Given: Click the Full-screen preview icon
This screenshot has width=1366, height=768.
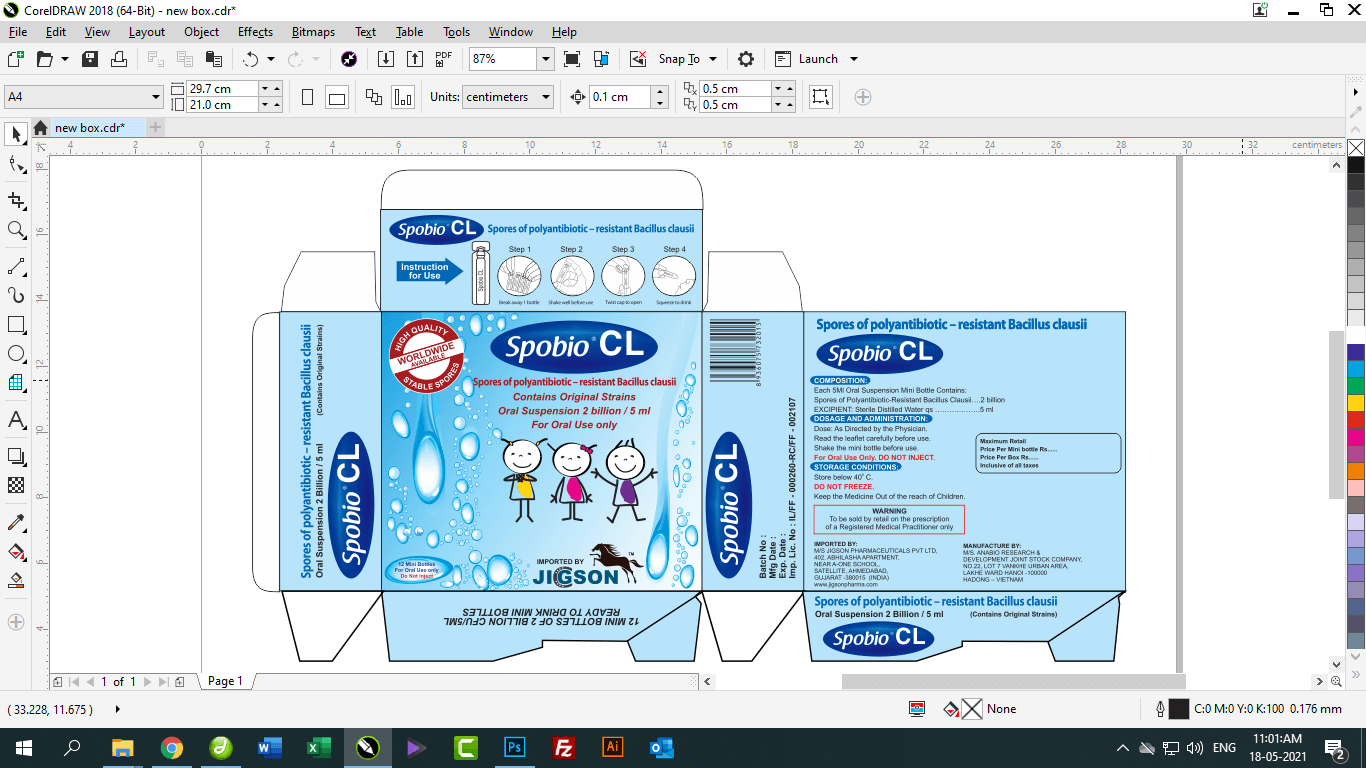Looking at the screenshot, I should click(x=572, y=59).
